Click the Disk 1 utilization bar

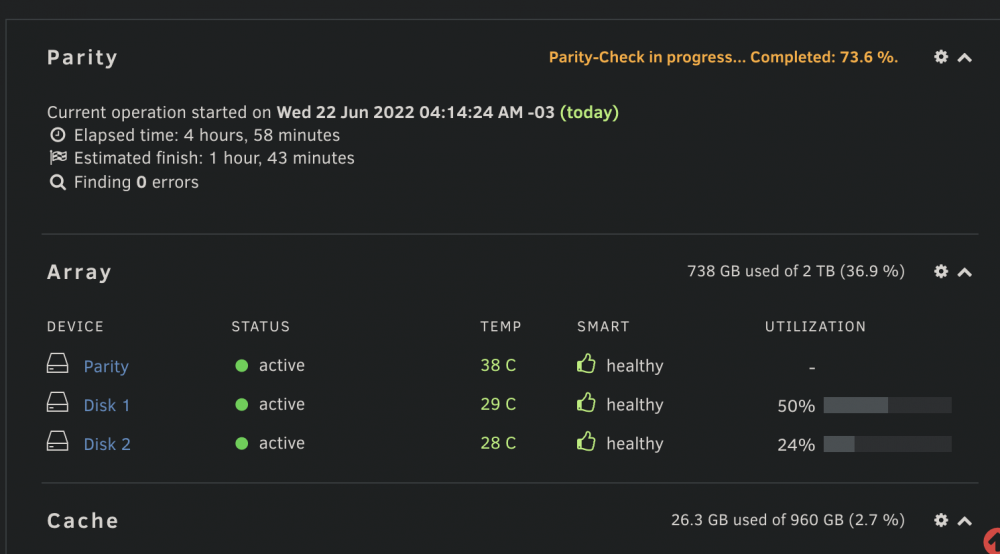coord(888,405)
